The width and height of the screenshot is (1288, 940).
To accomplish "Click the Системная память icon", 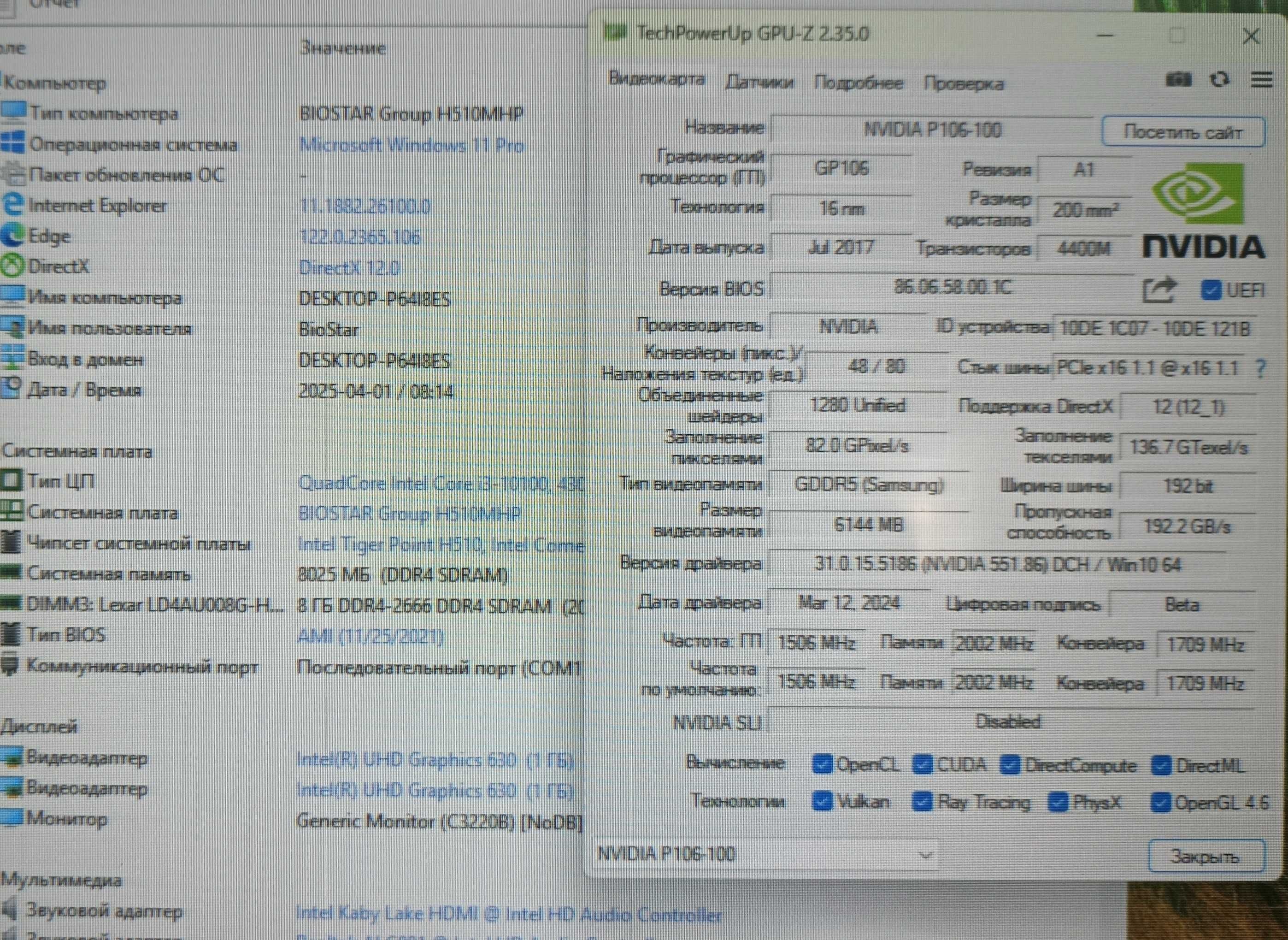I will (11, 572).
